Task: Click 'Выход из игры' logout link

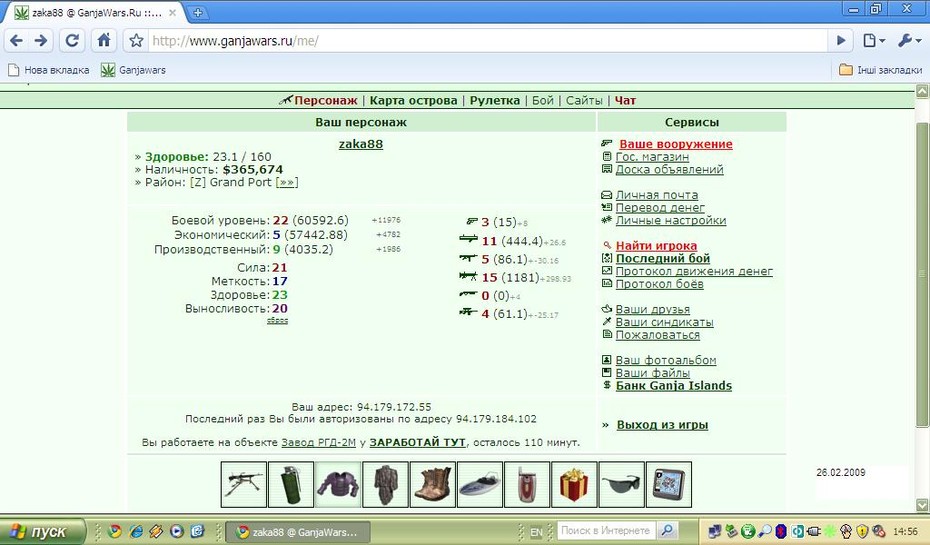Action: [663, 425]
